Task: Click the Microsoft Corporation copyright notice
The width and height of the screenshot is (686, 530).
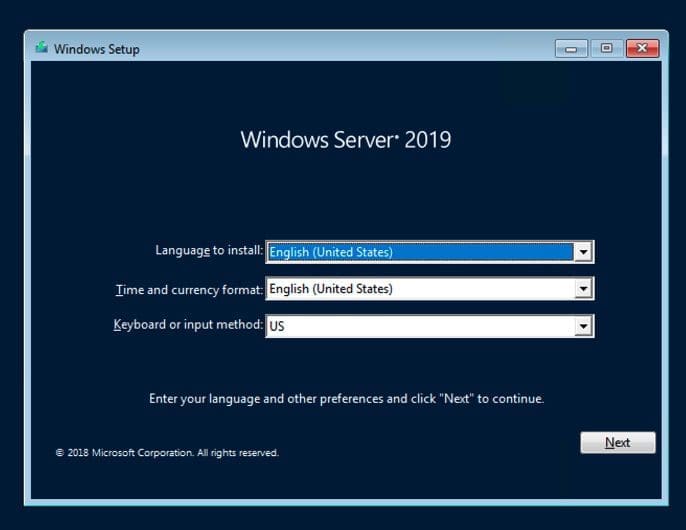Action: [167, 453]
